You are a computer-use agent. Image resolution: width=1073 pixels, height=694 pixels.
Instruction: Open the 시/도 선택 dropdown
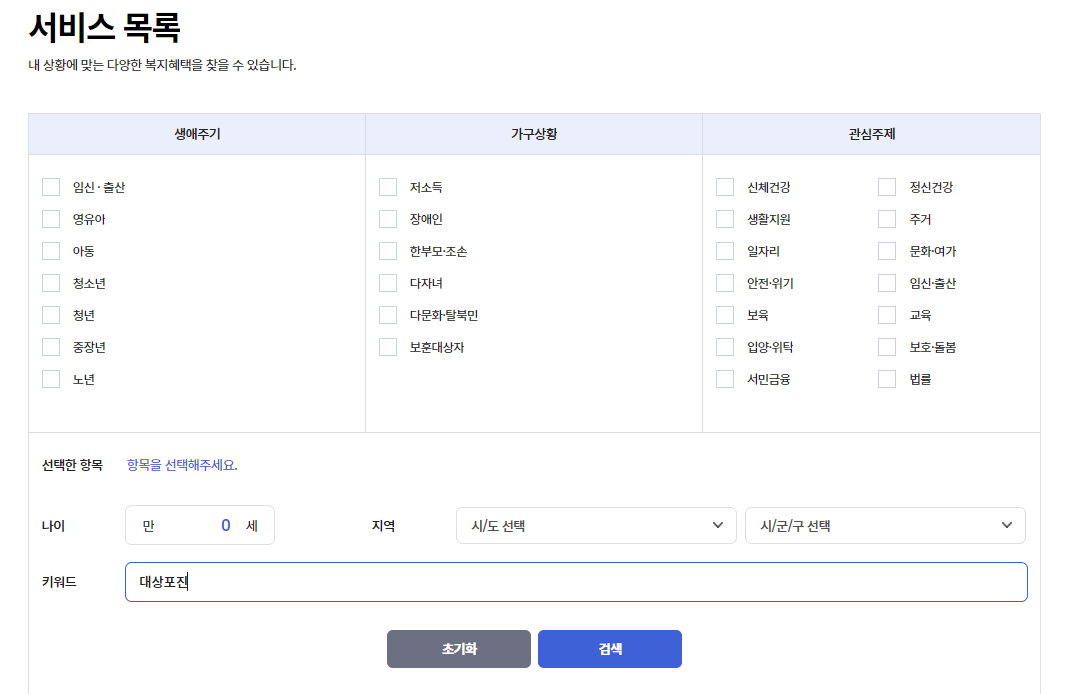[x=596, y=526]
